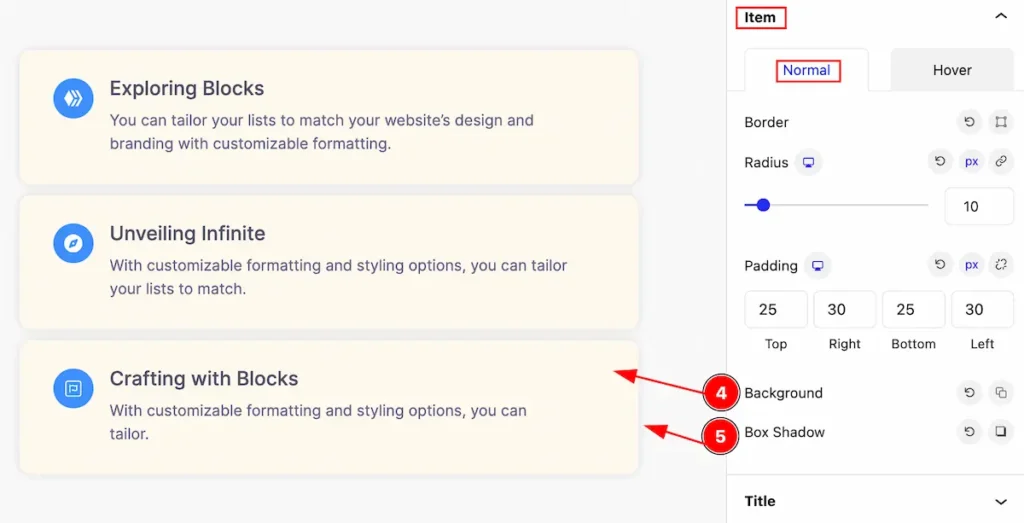Viewport: 1024px width, 523px height.
Task: Open the Background color options icon
Action: click(x=1000, y=392)
